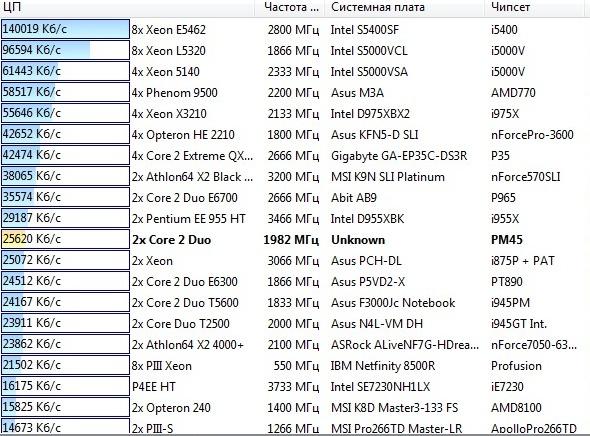The height and width of the screenshot is (436, 590).
Task: Click the 2800 МГц frequency cell
Action: pyautogui.click(x=293, y=30)
